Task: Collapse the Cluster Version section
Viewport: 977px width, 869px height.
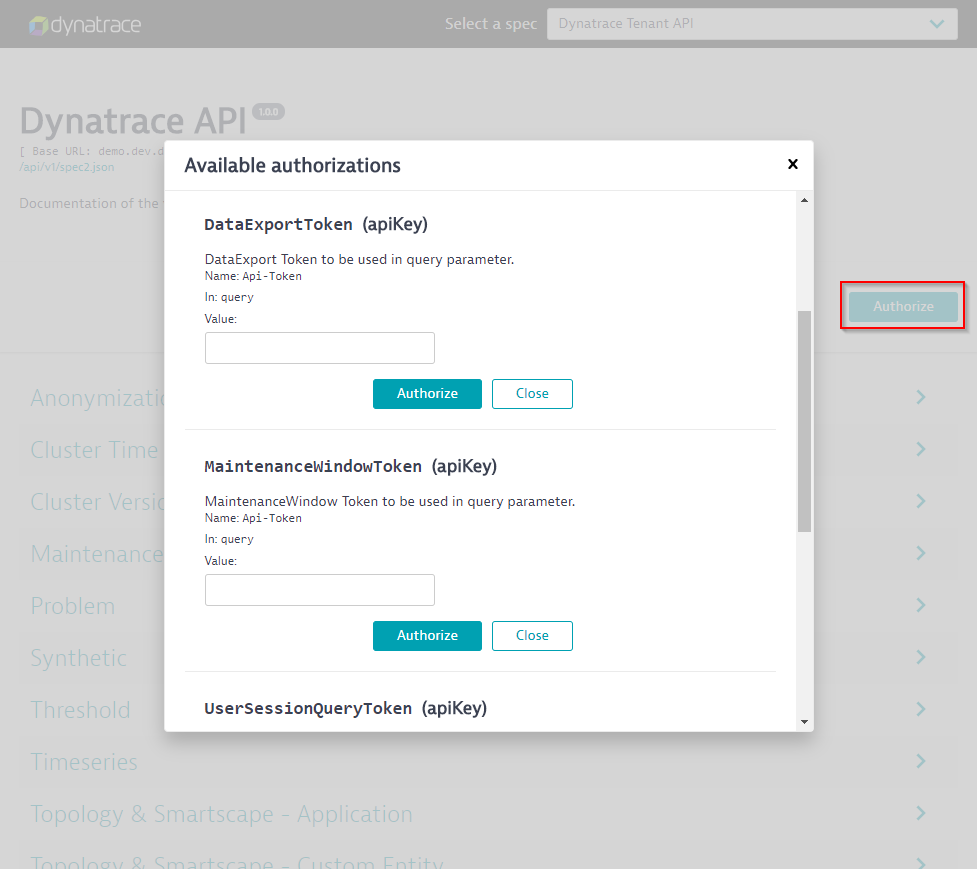Action: pos(920,501)
